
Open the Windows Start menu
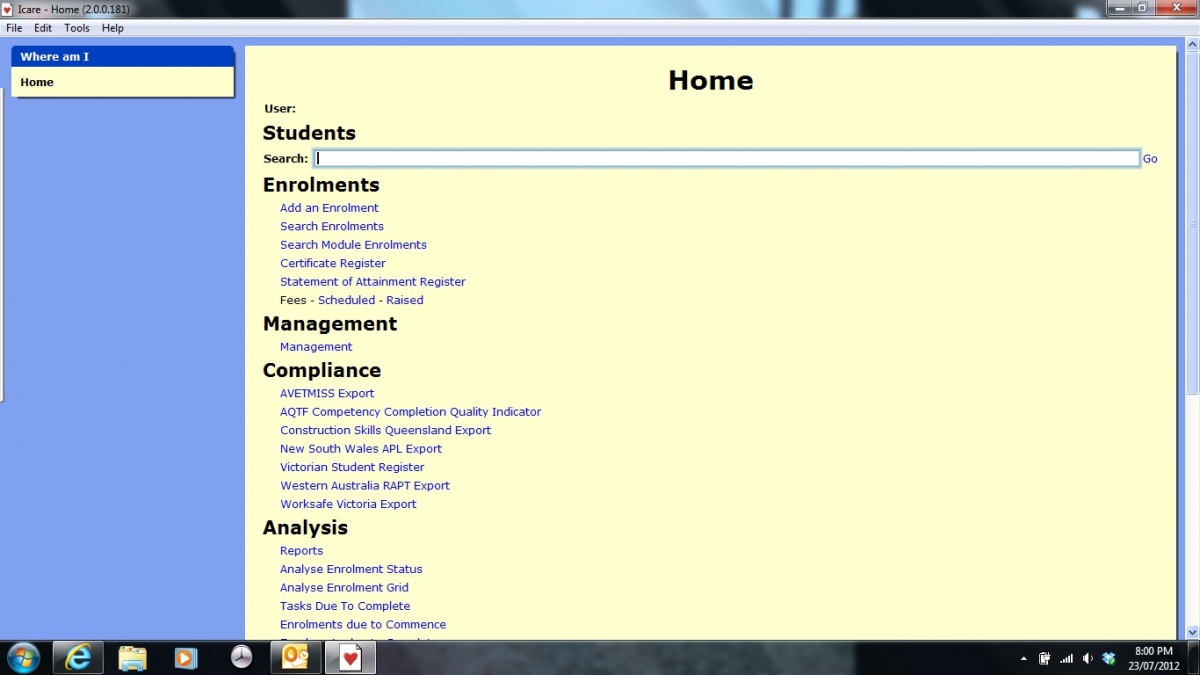[22, 657]
